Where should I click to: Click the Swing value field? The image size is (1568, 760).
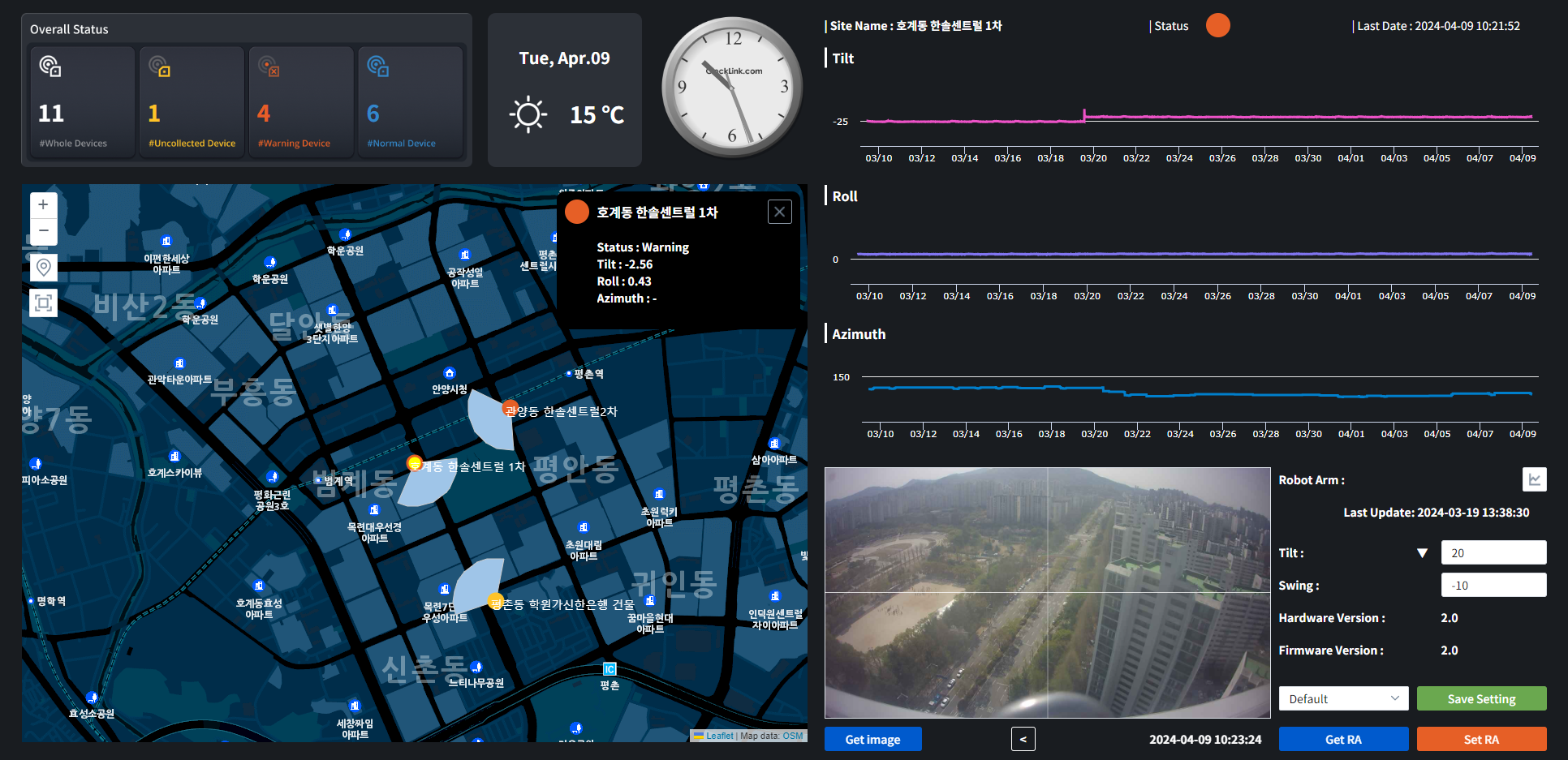[x=1493, y=585]
